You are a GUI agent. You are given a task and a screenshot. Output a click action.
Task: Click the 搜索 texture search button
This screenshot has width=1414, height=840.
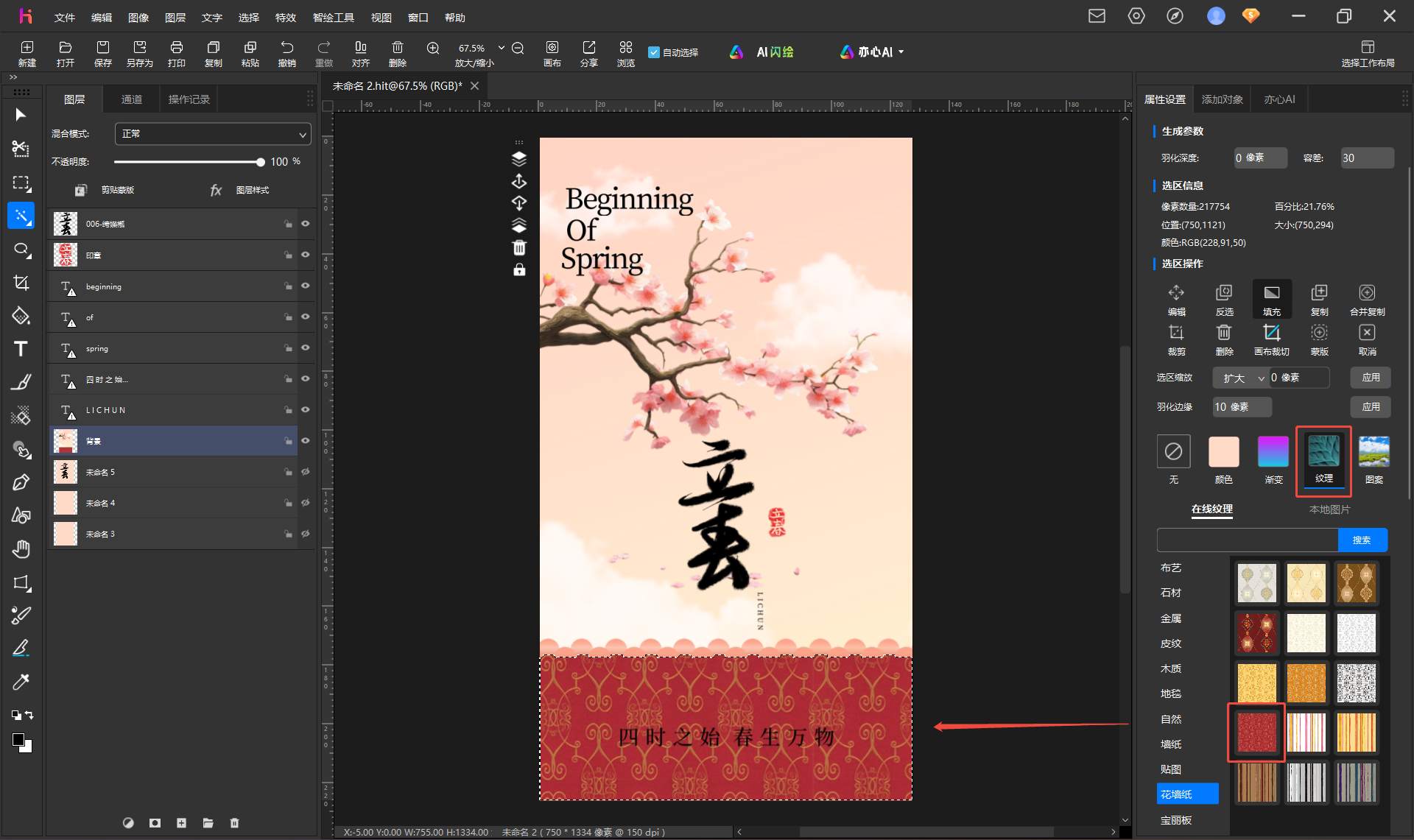pyautogui.click(x=1362, y=540)
